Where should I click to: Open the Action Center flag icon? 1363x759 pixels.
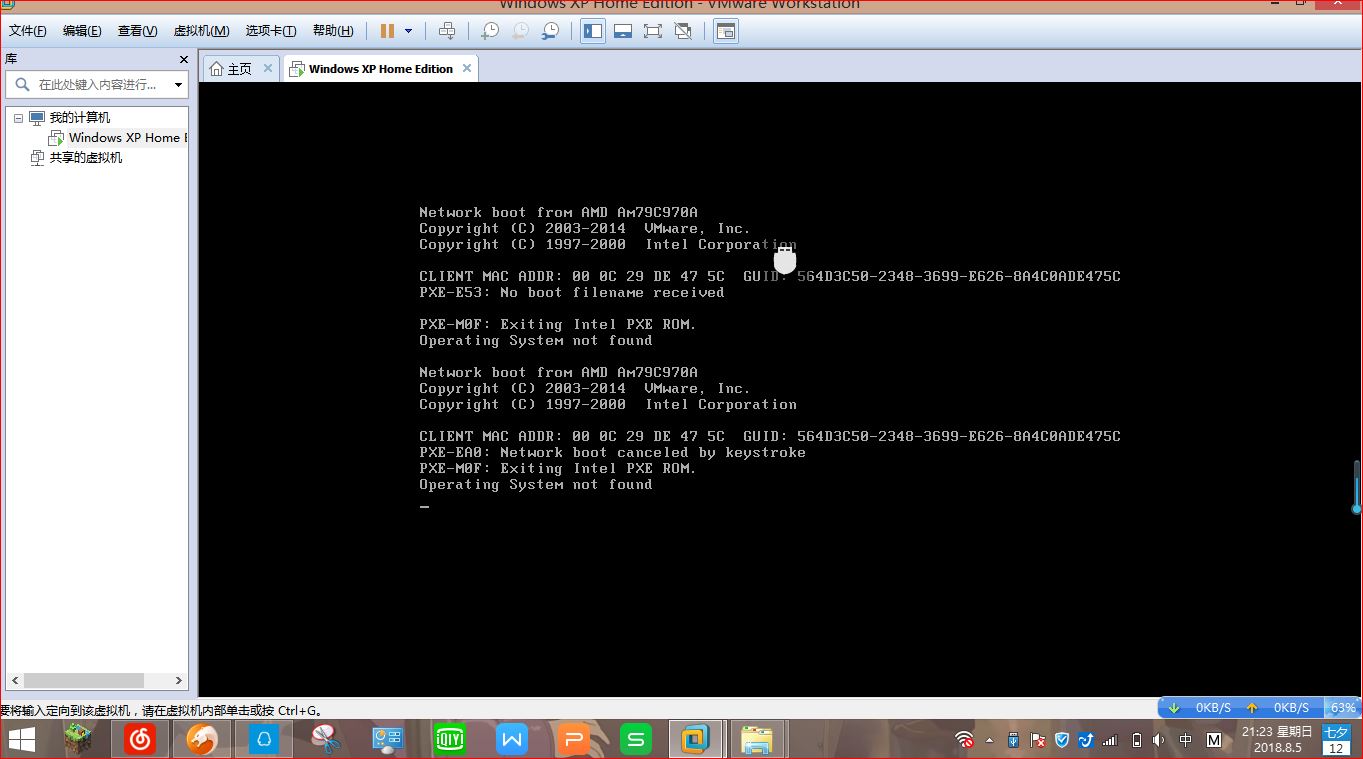tap(1038, 740)
